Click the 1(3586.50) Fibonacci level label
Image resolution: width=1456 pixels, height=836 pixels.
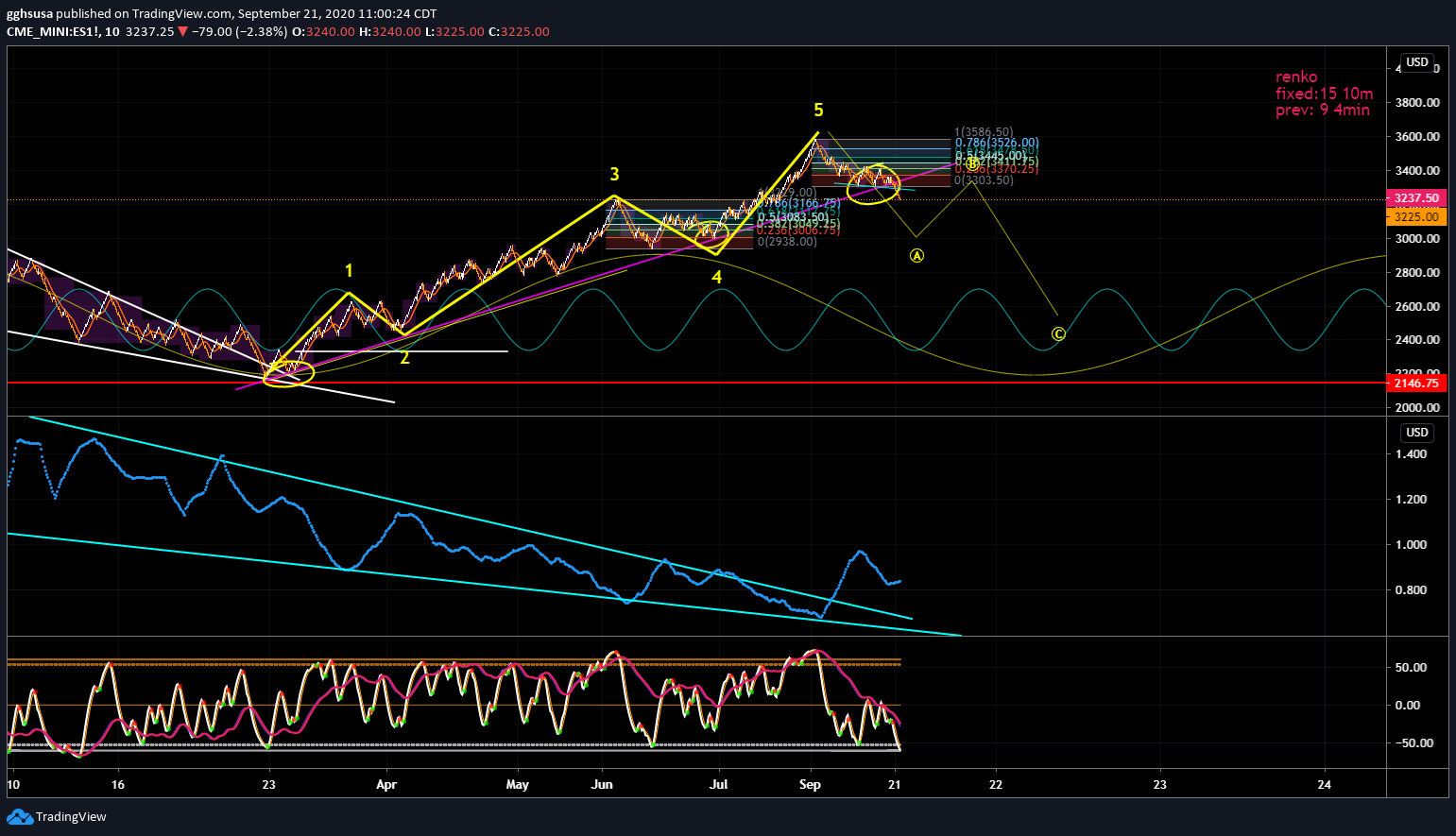click(984, 133)
